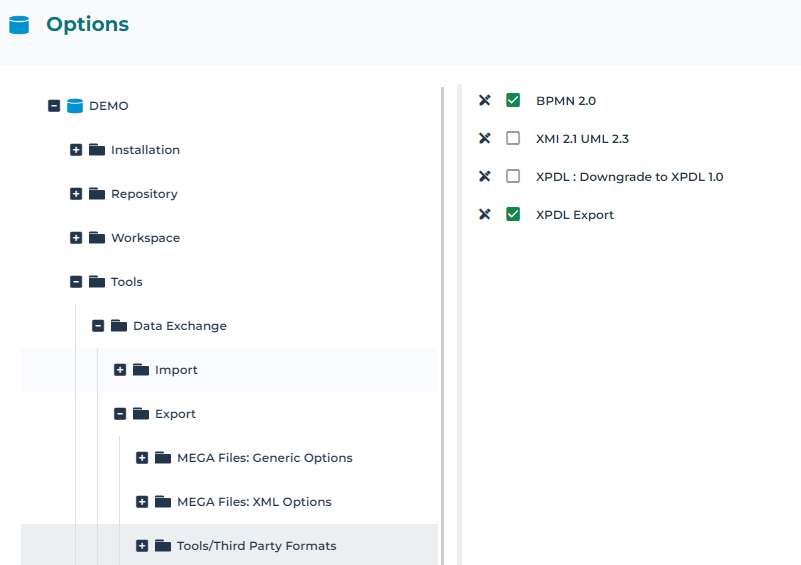801x565 pixels.
Task: Expand the Import node
Action: pyautogui.click(x=120, y=370)
